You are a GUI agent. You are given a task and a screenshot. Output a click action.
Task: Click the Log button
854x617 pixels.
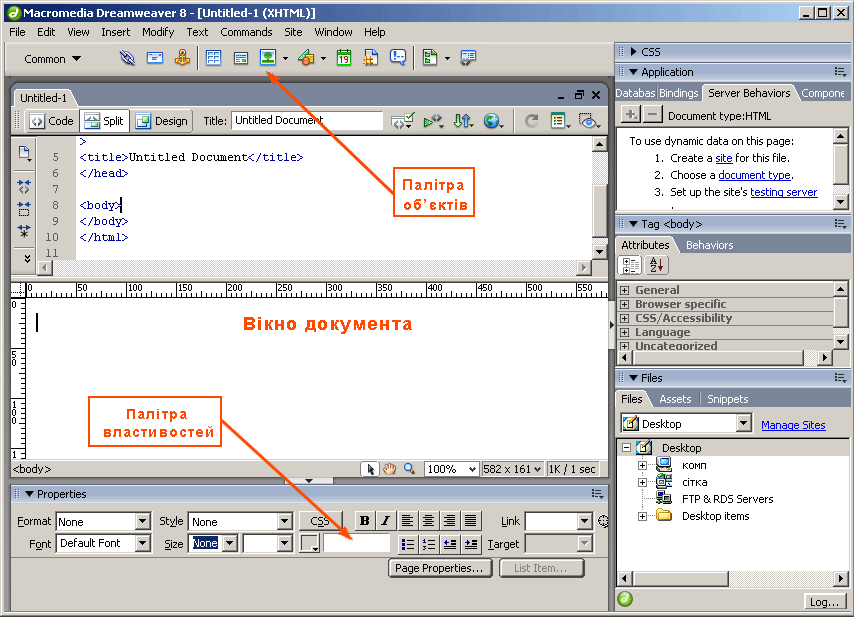click(x=824, y=602)
